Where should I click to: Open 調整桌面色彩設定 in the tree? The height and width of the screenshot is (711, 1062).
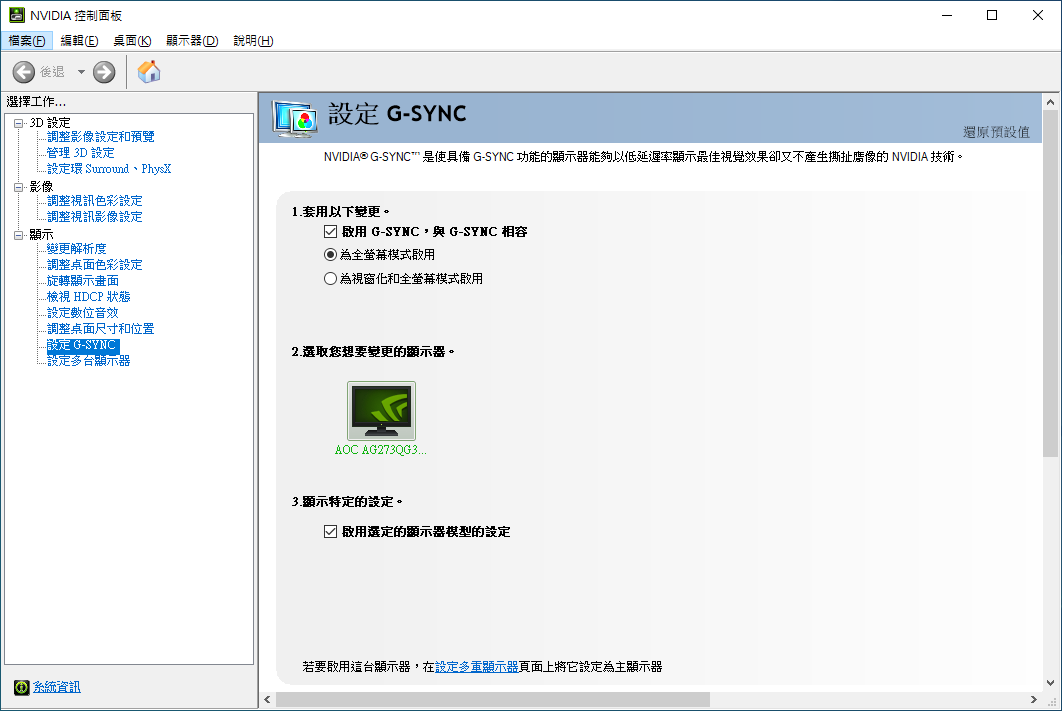tap(95, 265)
